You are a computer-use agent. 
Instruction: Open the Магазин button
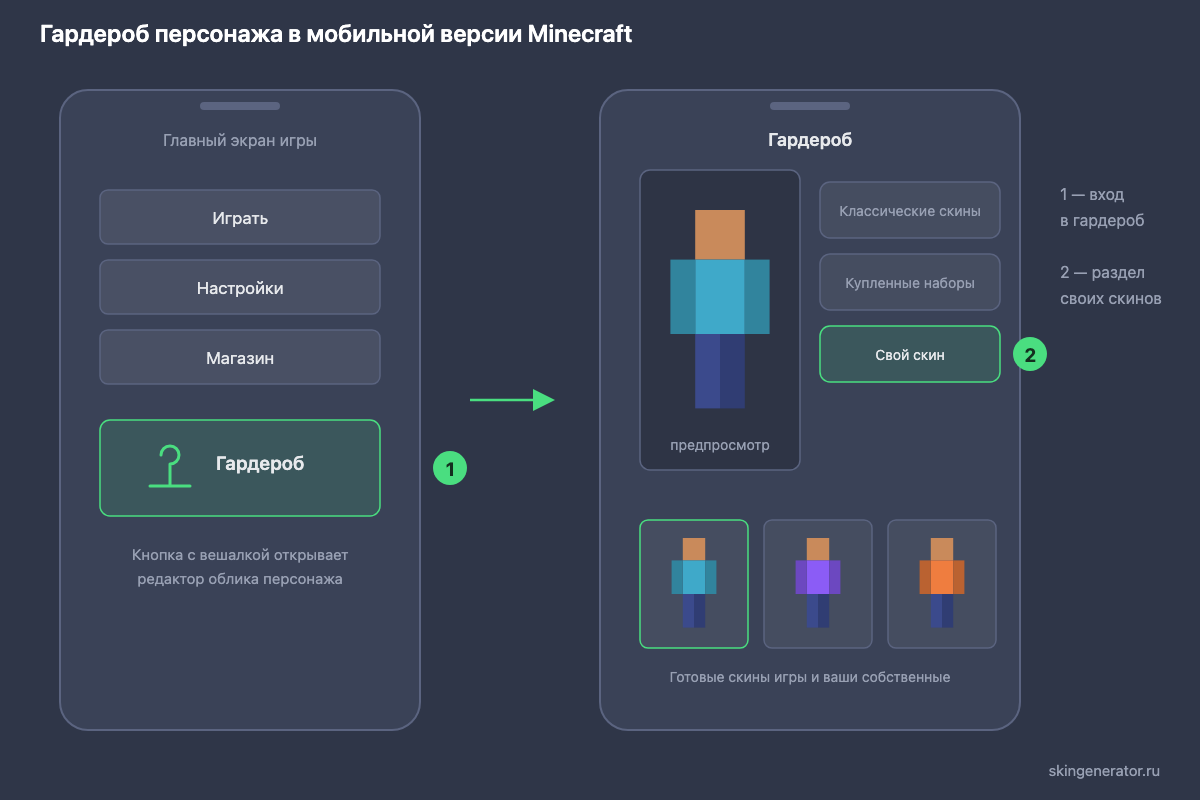click(240, 357)
